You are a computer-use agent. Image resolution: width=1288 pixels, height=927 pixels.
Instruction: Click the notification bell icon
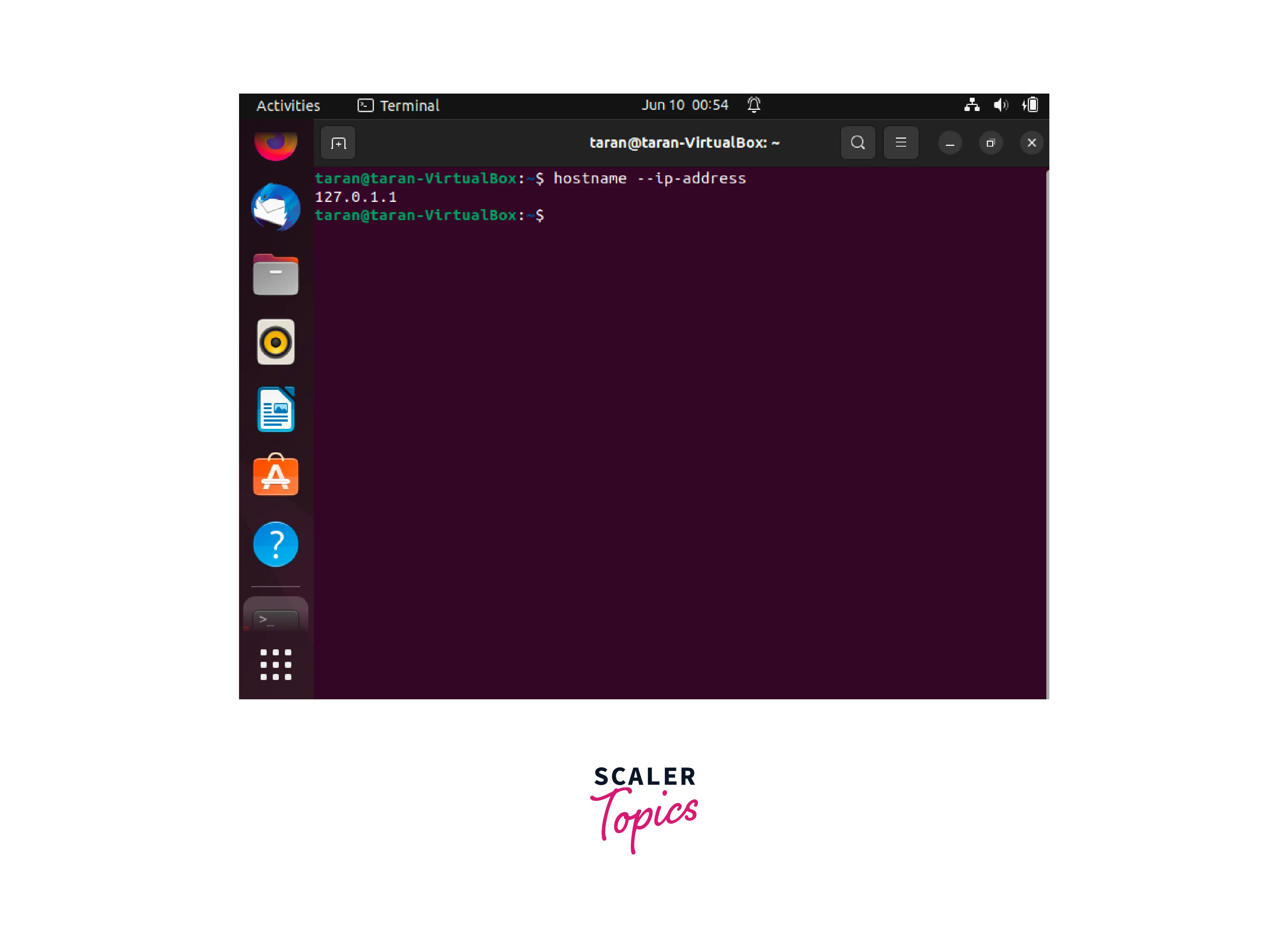(x=753, y=105)
